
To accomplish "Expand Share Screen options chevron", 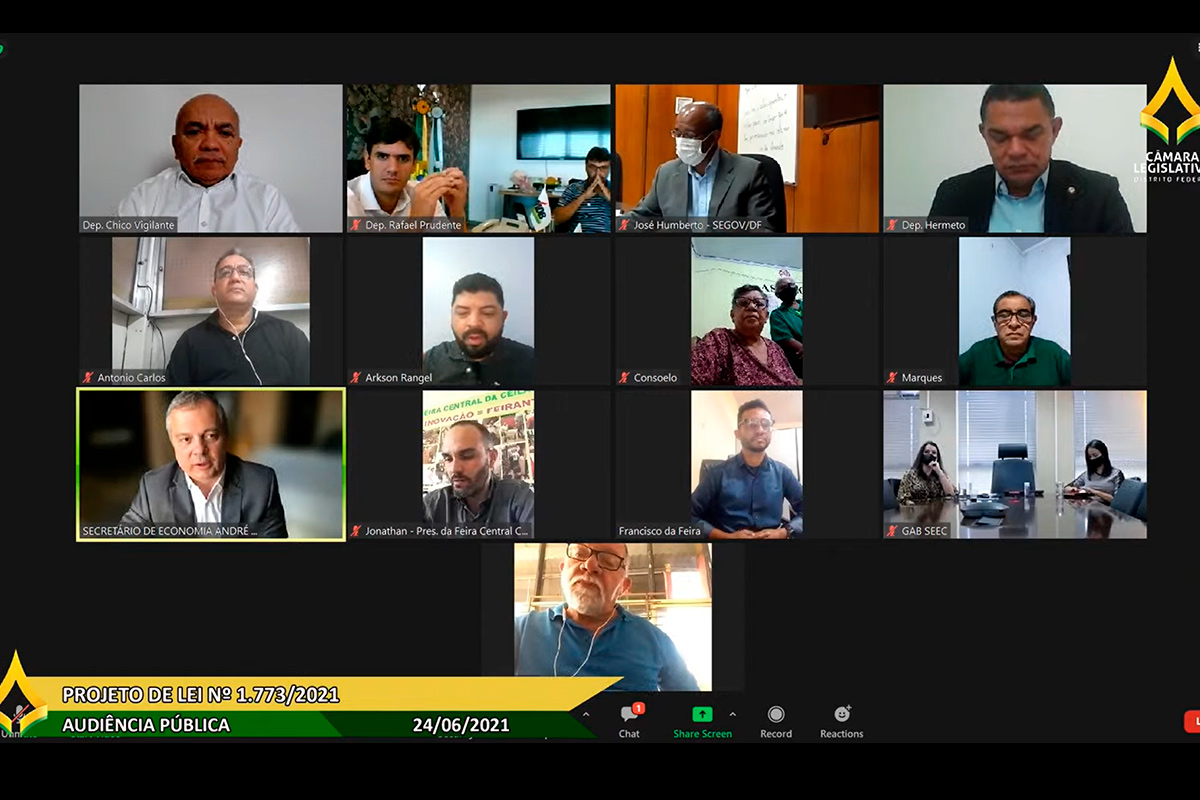I will 732,714.
